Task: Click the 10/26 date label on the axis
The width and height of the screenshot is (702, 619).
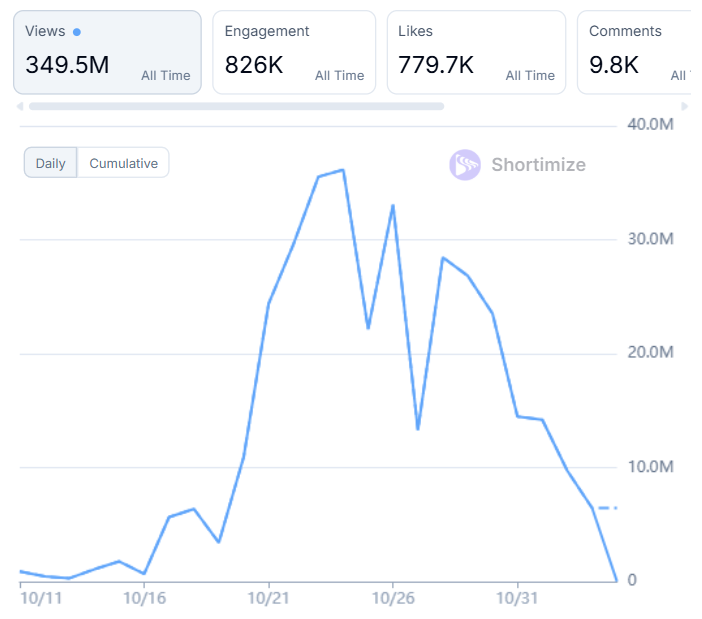Action: click(393, 597)
